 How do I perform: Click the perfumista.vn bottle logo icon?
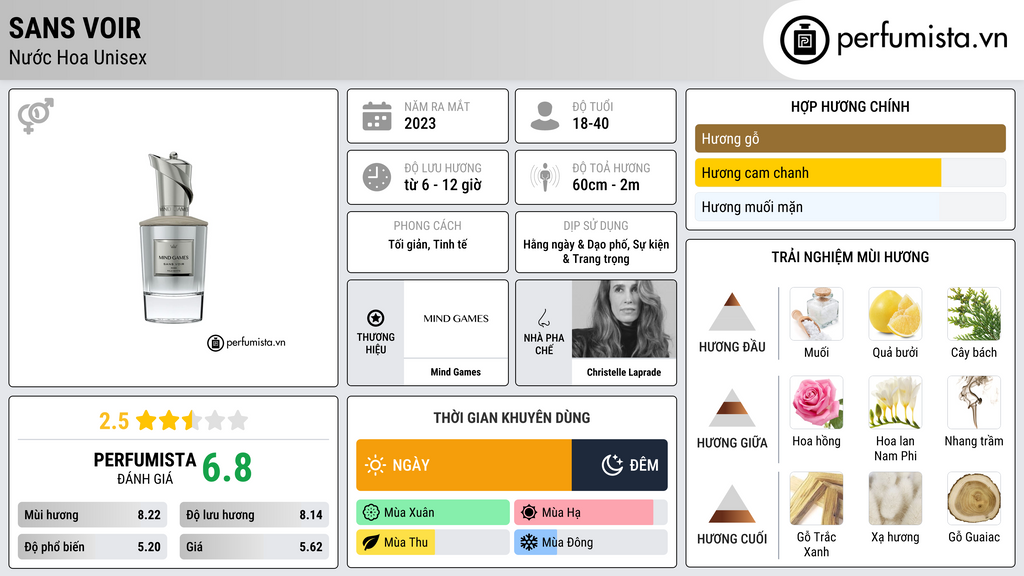[804, 40]
